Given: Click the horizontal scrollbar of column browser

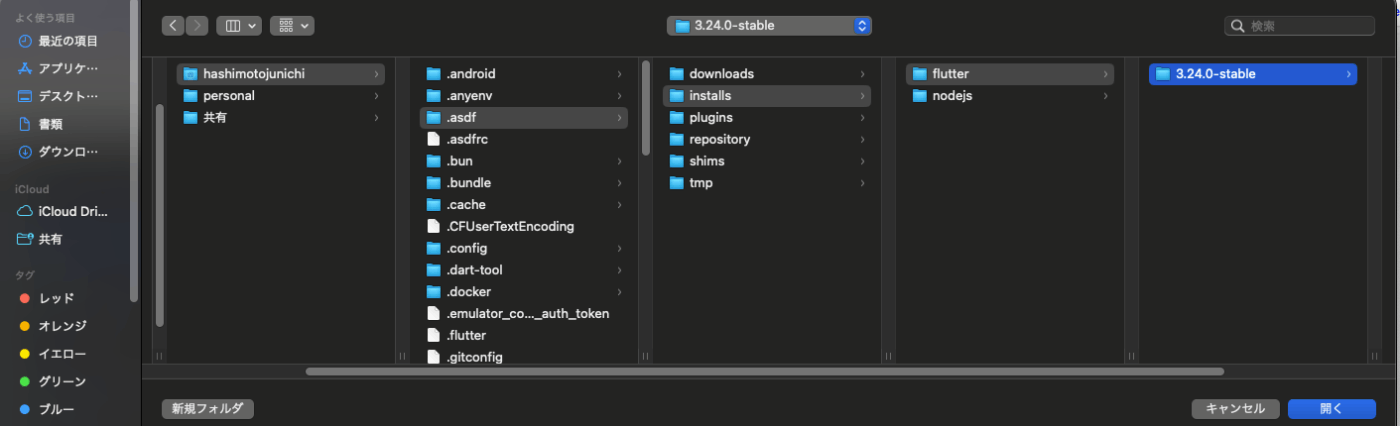Looking at the screenshot, I should 765,371.
